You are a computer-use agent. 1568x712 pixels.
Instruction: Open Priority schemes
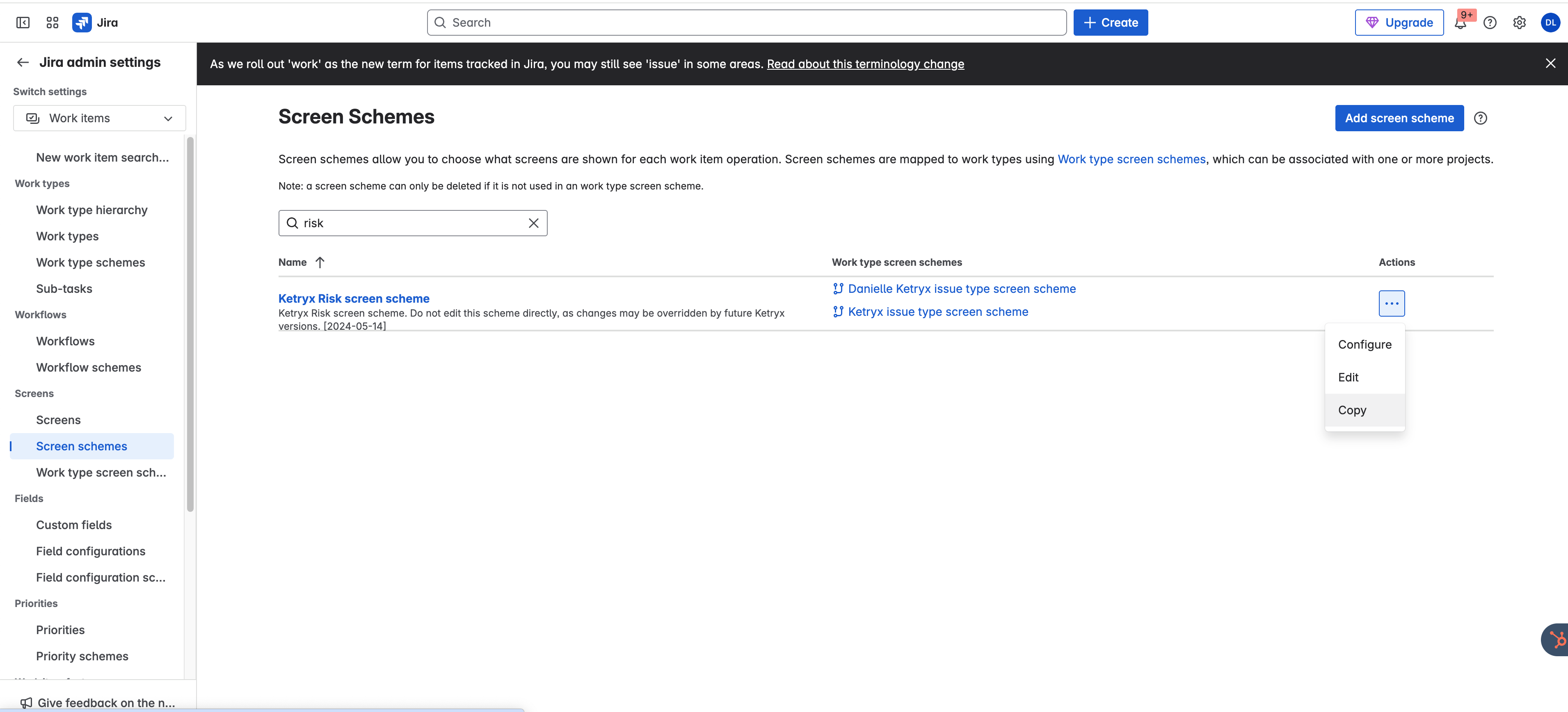coord(82,657)
